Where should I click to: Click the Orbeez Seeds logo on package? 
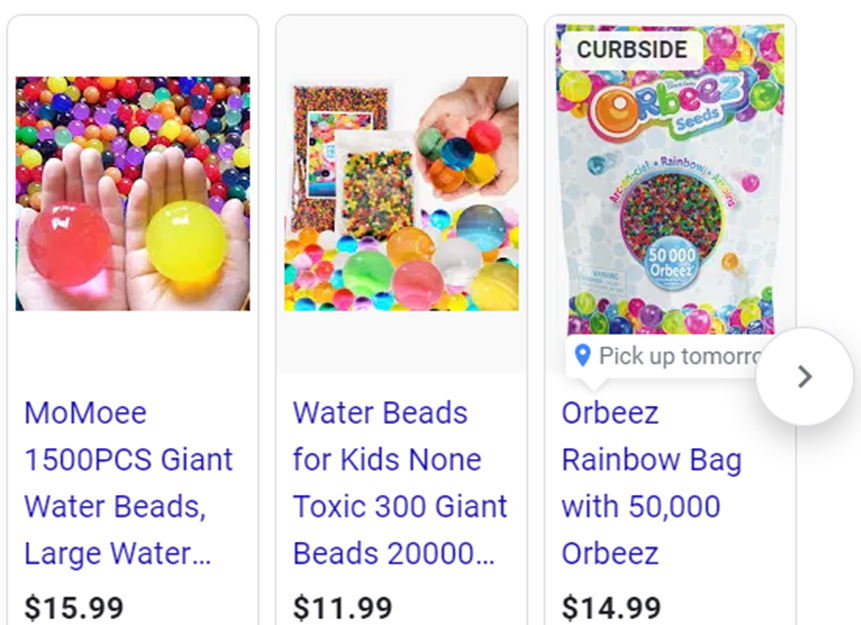click(669, 106)
